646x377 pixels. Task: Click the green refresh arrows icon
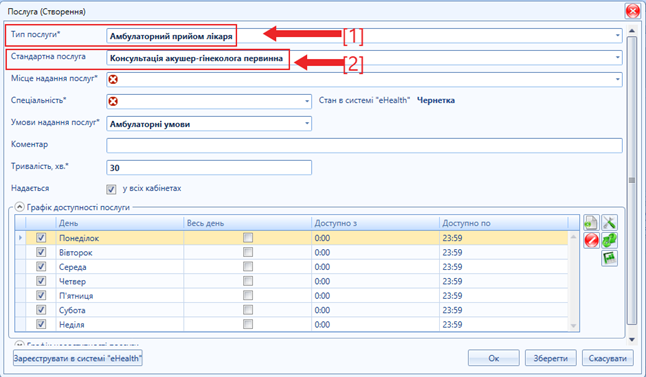pyautogui.click(x=609, y=240)
